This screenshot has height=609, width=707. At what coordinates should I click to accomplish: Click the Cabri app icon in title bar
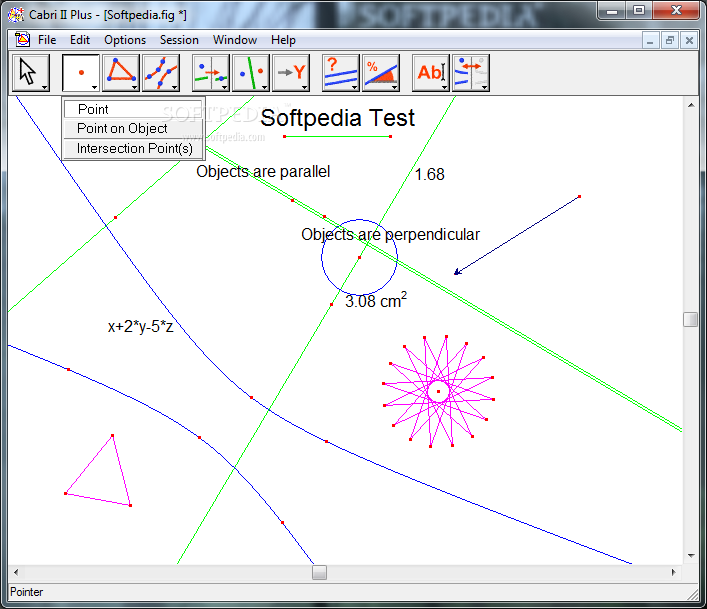click(x=16, y=14)
